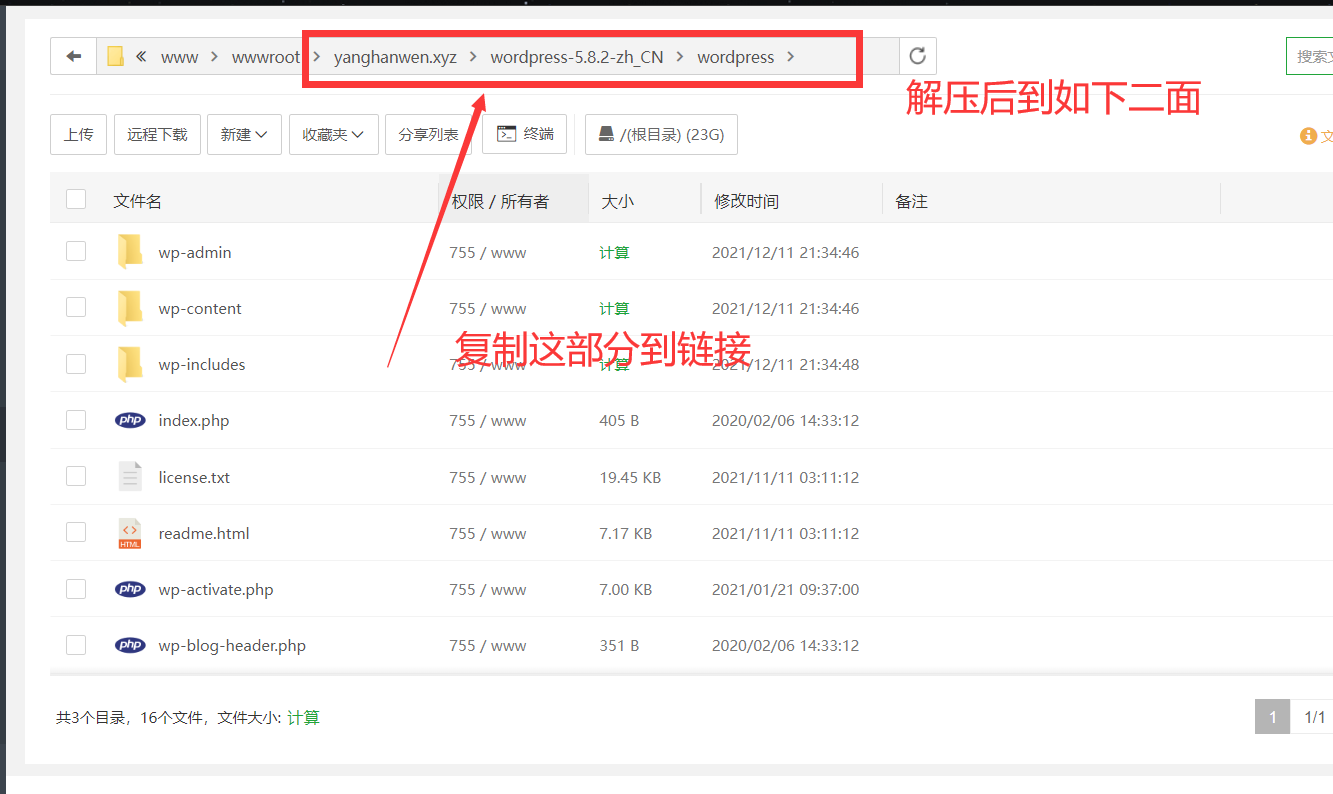Click the 1/1 page count indicator

[1314, 717]
